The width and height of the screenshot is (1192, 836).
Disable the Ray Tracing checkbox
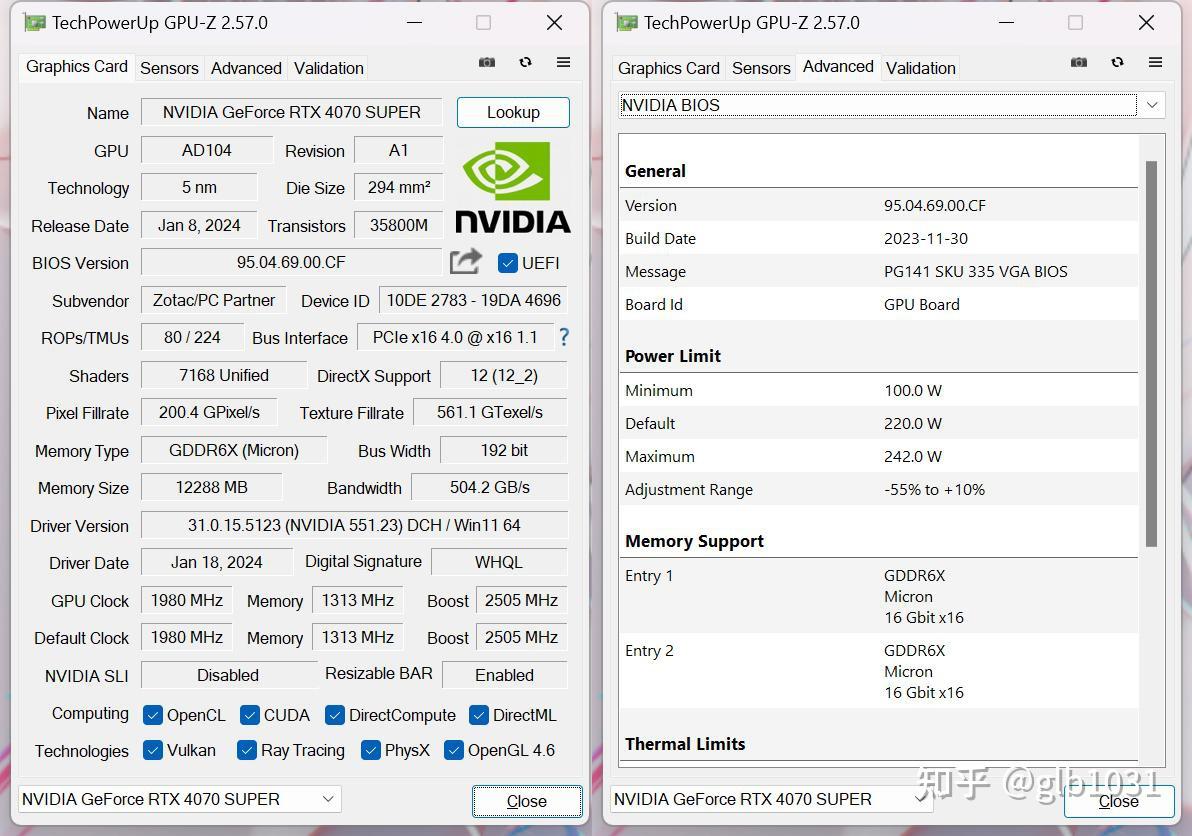pos(247,750)
